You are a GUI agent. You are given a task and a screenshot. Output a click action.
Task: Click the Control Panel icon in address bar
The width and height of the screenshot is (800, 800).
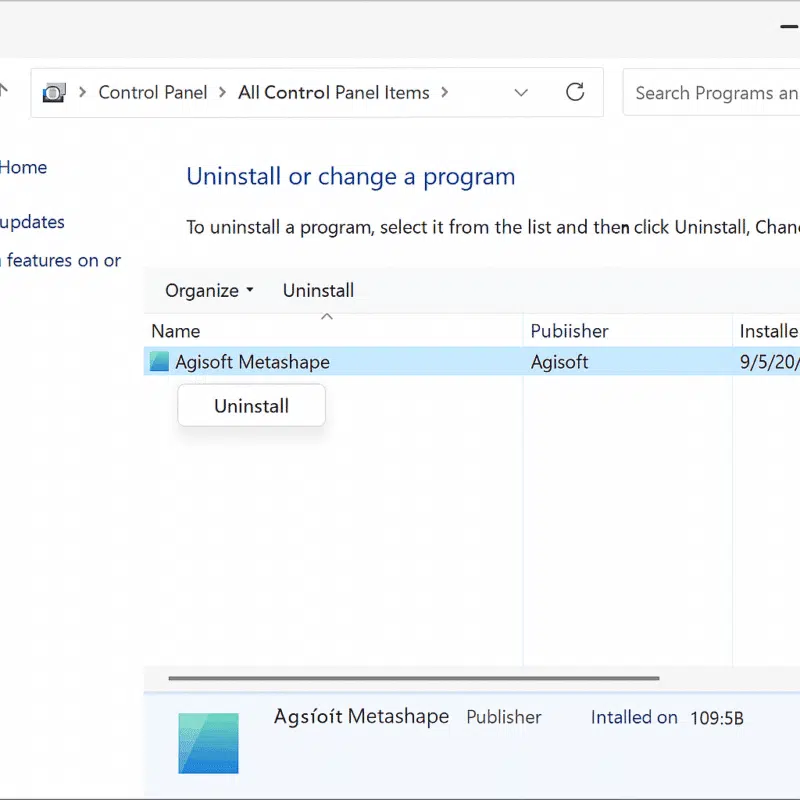click(53, 93)
